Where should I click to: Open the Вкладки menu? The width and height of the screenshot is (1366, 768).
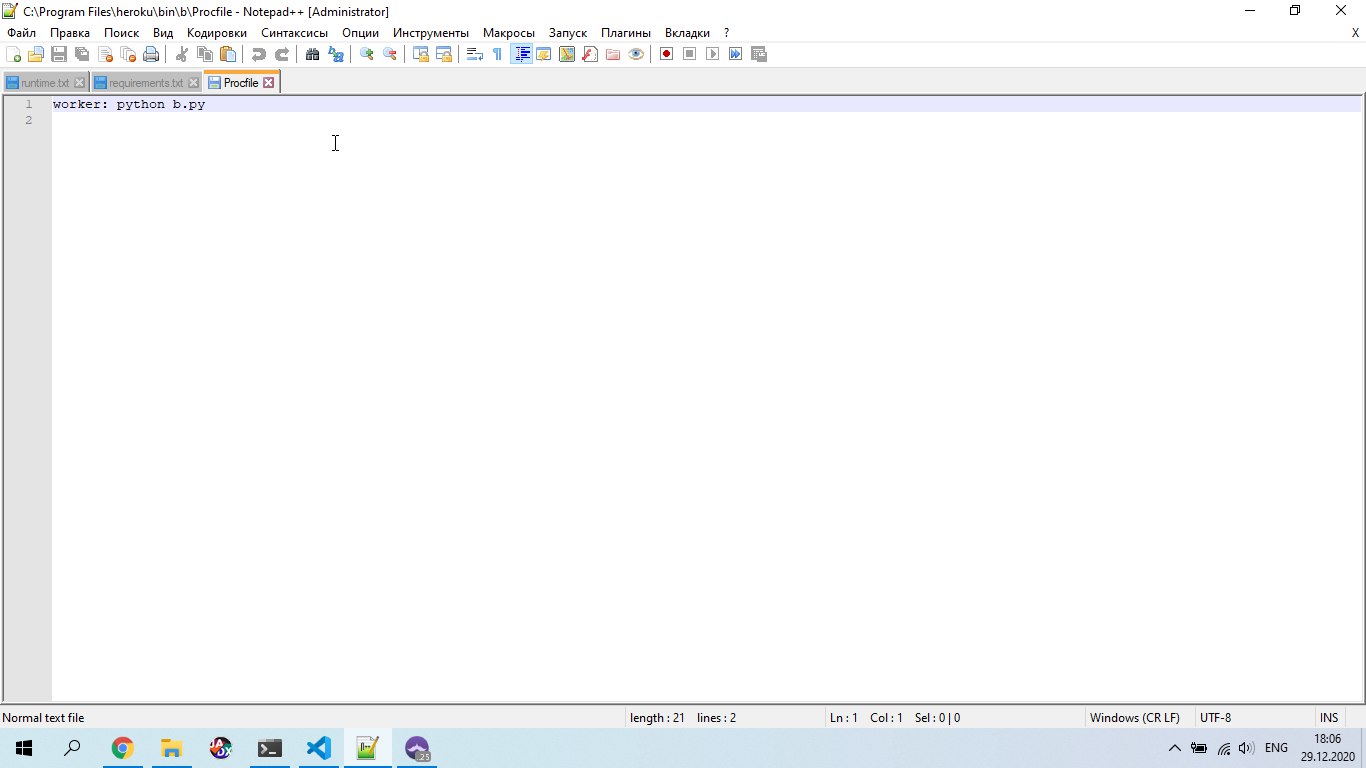tap(687, 33)
